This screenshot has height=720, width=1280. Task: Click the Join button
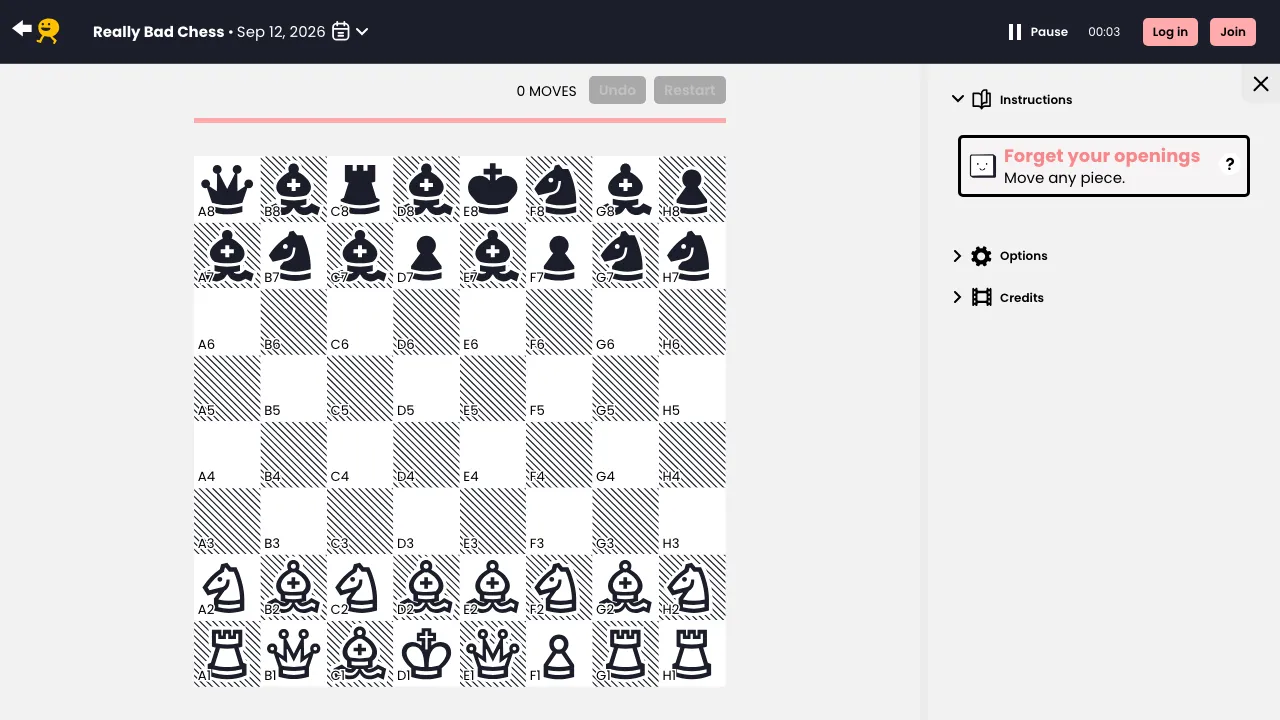point(1233,32)
